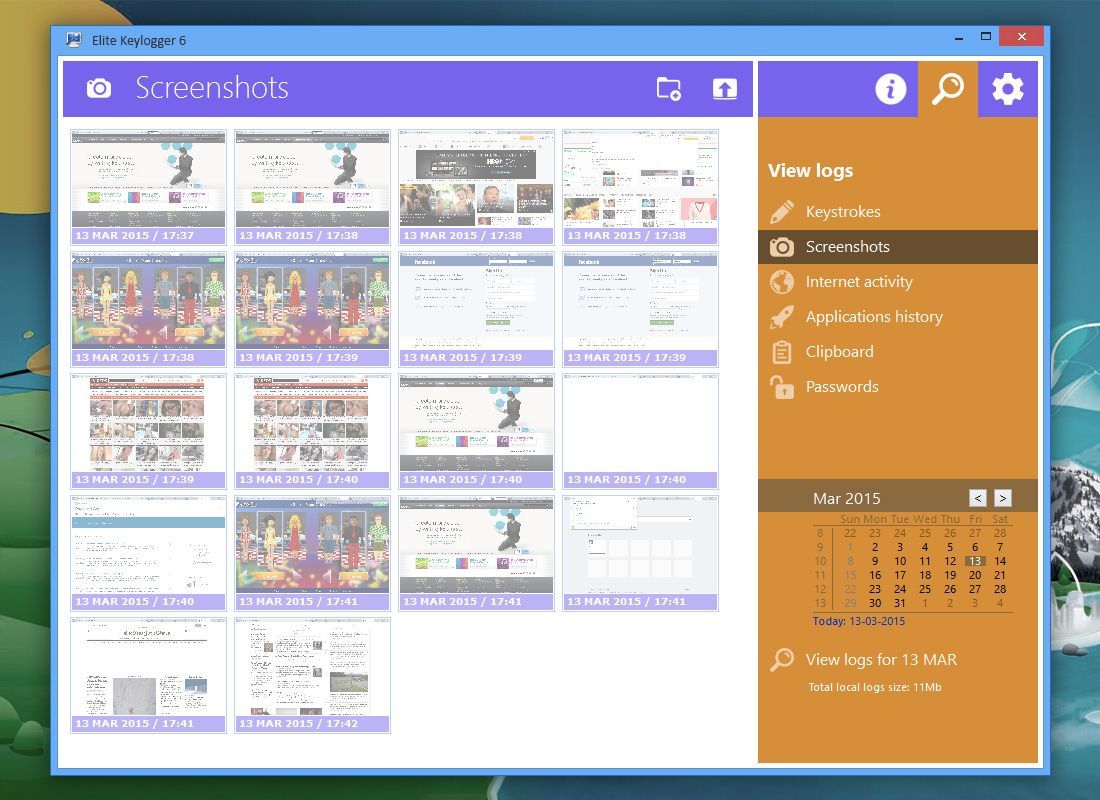Click the globe icon beside Internet activity

[782, 282]
